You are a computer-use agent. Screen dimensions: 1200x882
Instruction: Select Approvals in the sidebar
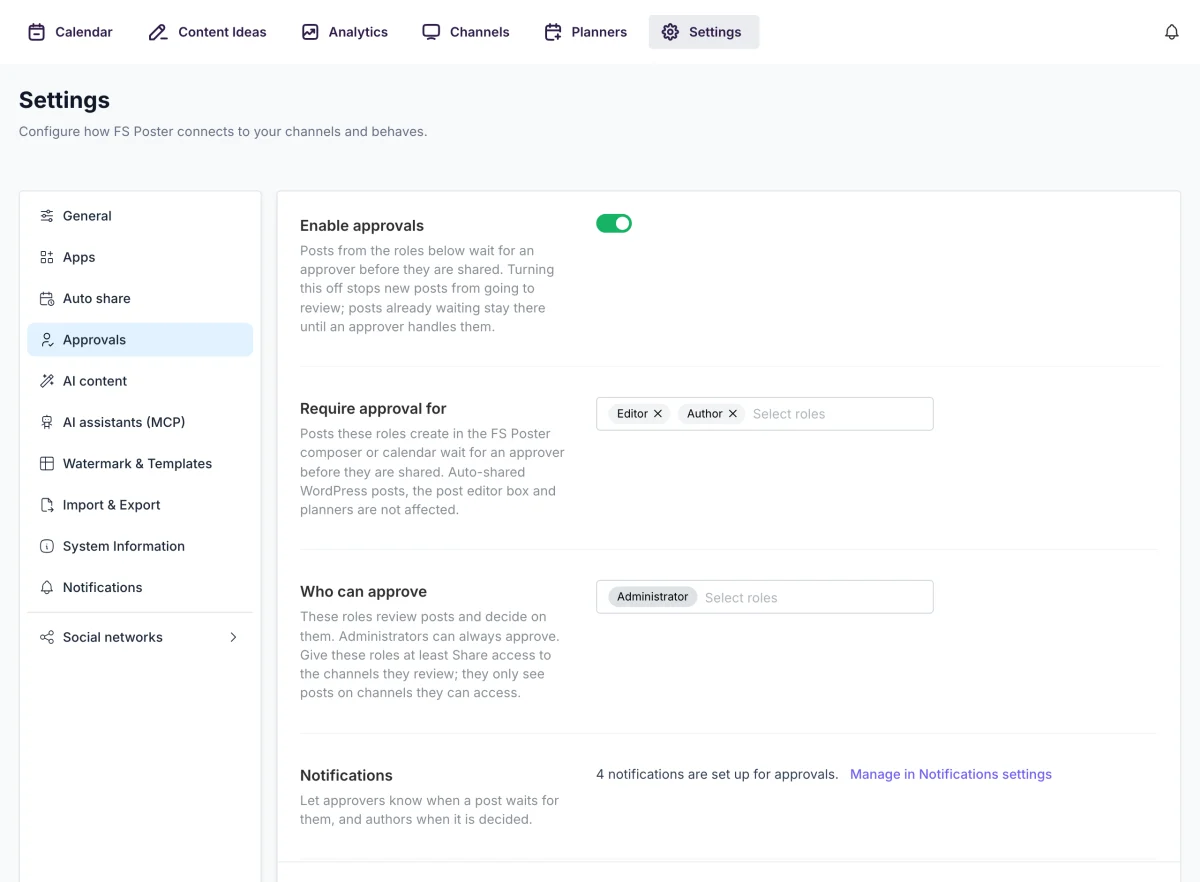click(140, 340)
